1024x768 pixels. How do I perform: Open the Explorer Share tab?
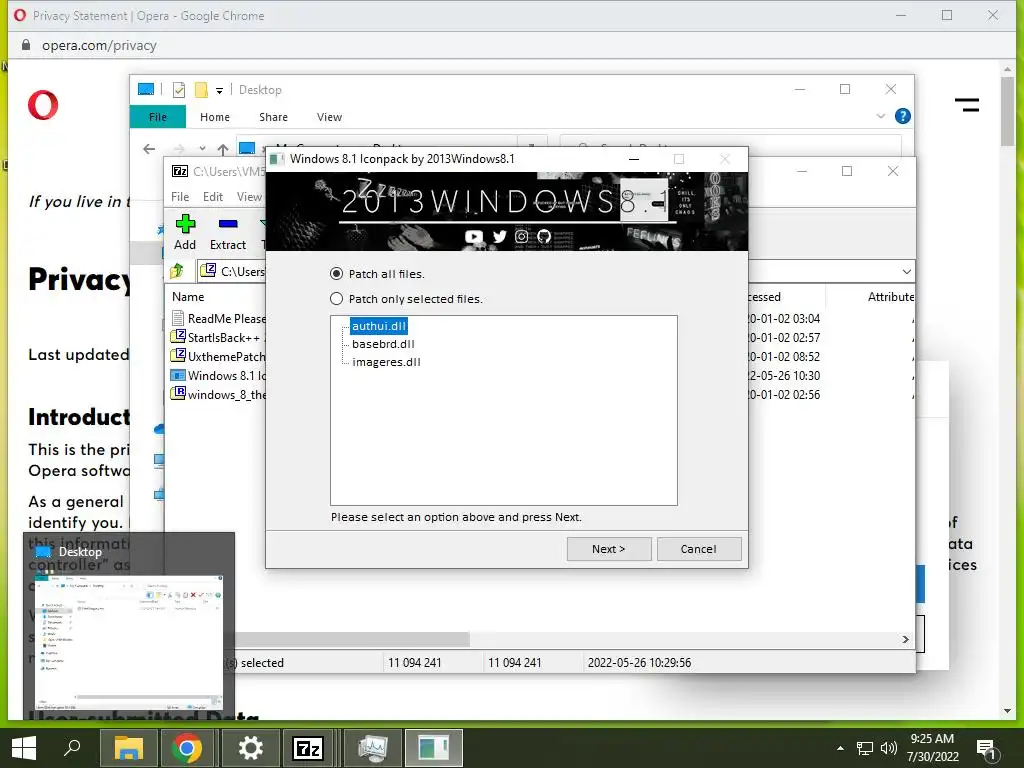click(x=273, y=117)
